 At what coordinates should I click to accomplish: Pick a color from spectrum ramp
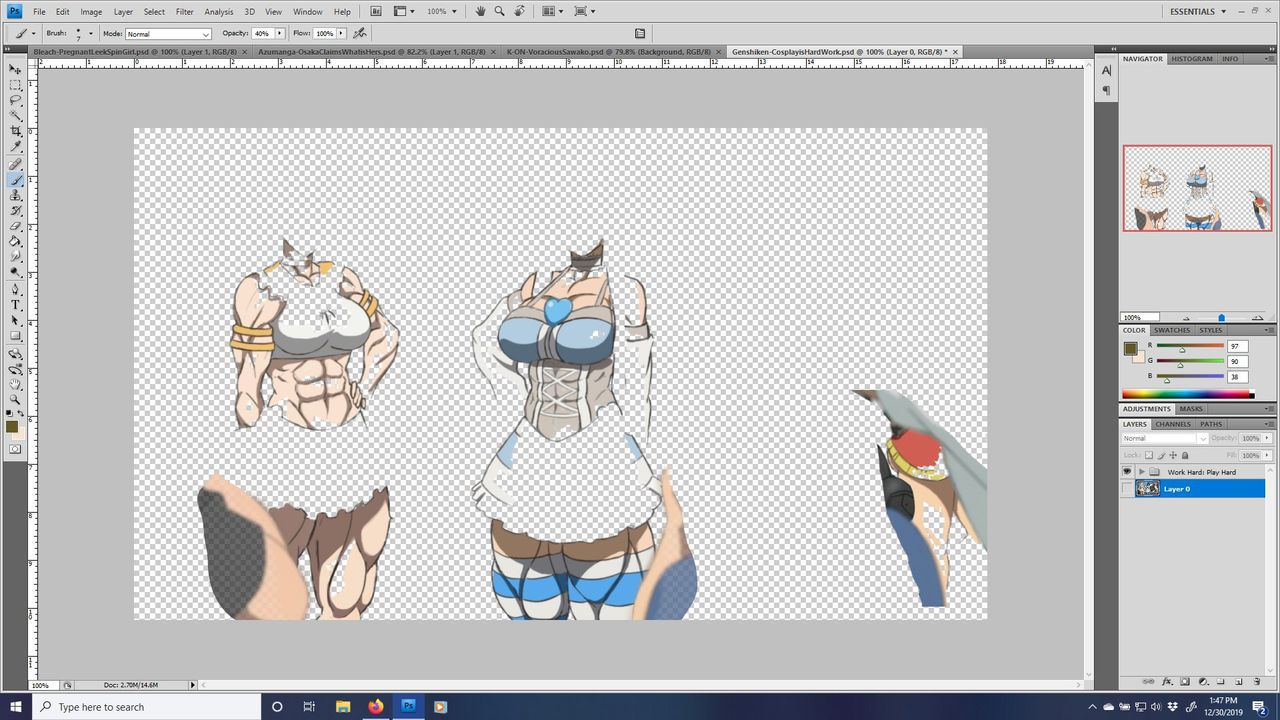point(1187,395)
